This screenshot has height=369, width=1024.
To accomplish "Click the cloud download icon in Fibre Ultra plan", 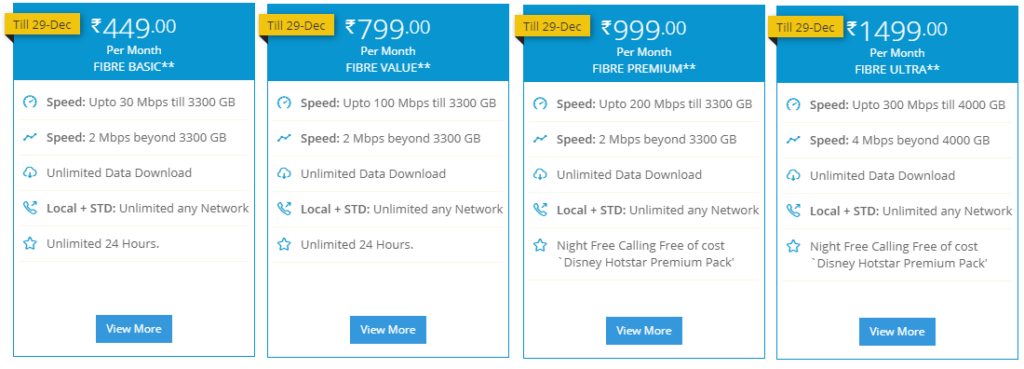I will tap(793, 175).
